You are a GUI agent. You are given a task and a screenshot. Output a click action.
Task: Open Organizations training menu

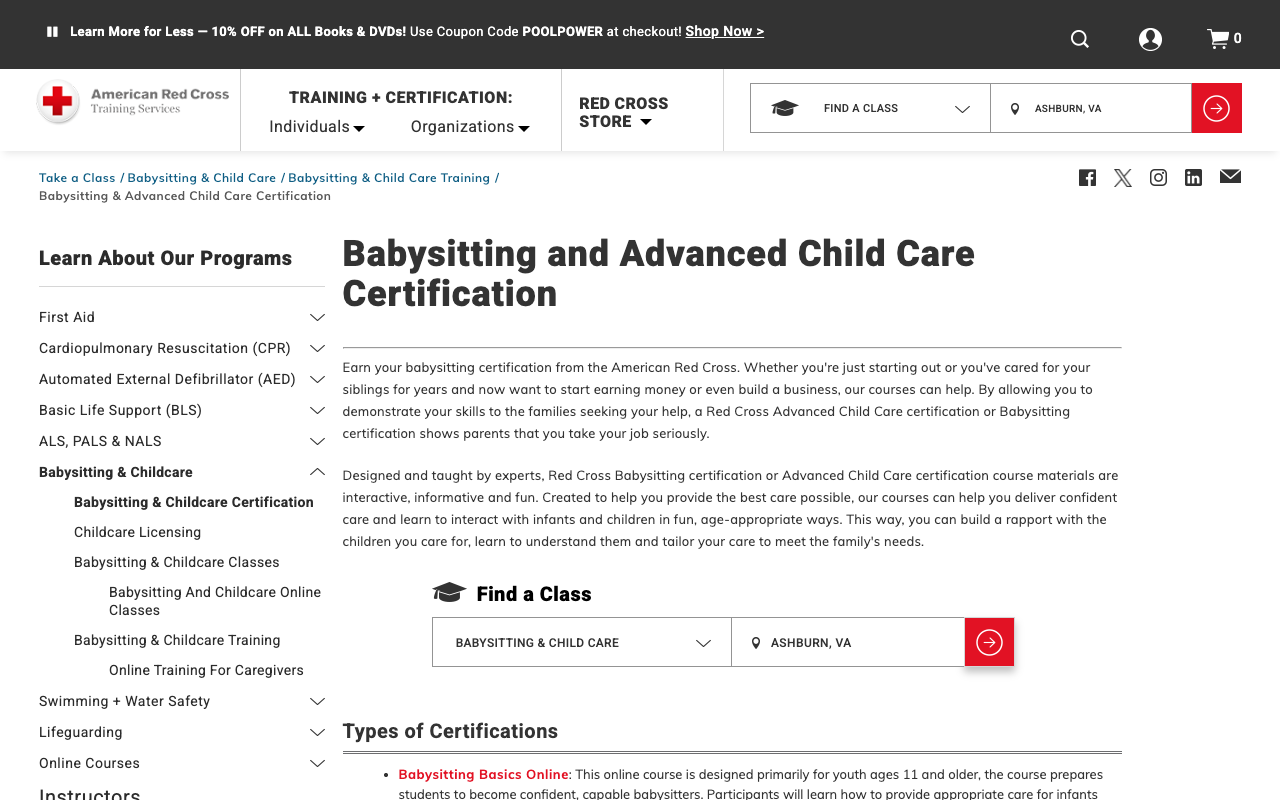[x=470, y=127]
